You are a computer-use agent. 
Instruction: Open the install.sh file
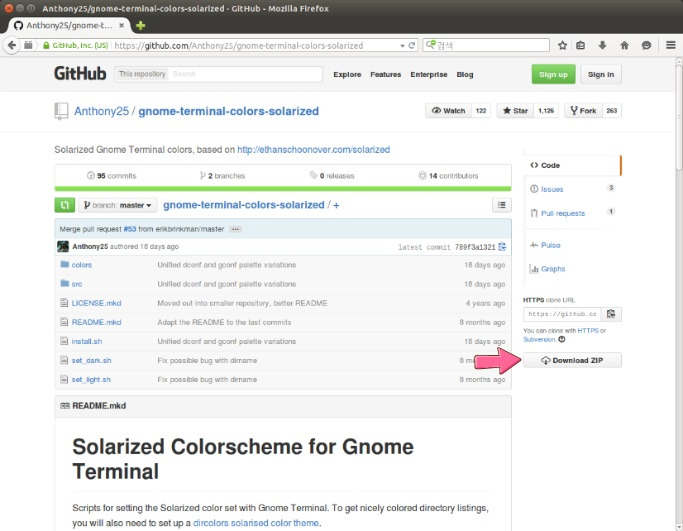pyautogui.click(x=87, y=342)
